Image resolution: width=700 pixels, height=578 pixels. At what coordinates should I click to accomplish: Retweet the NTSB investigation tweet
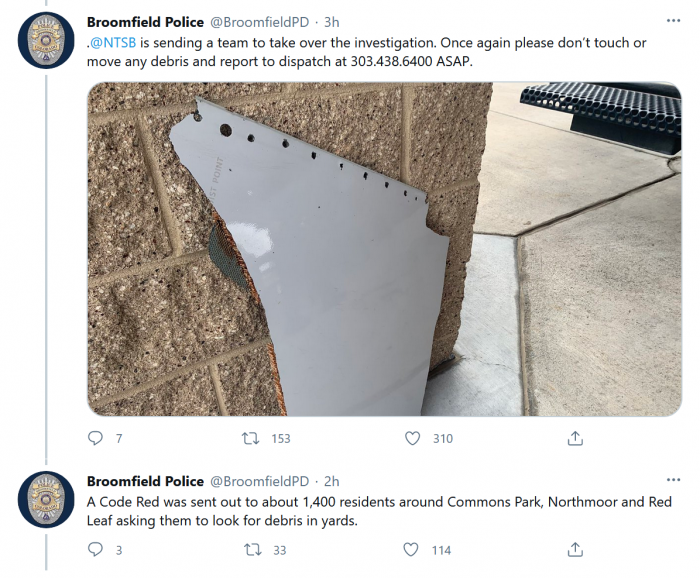click(x=250, y=439)
